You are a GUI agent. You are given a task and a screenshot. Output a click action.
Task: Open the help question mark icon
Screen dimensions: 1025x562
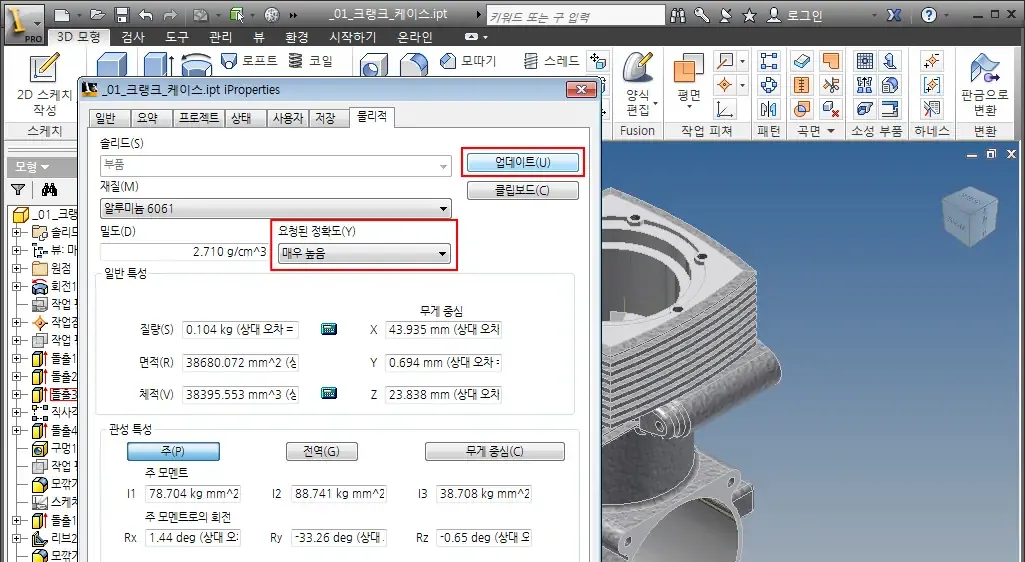coord(928,14)
